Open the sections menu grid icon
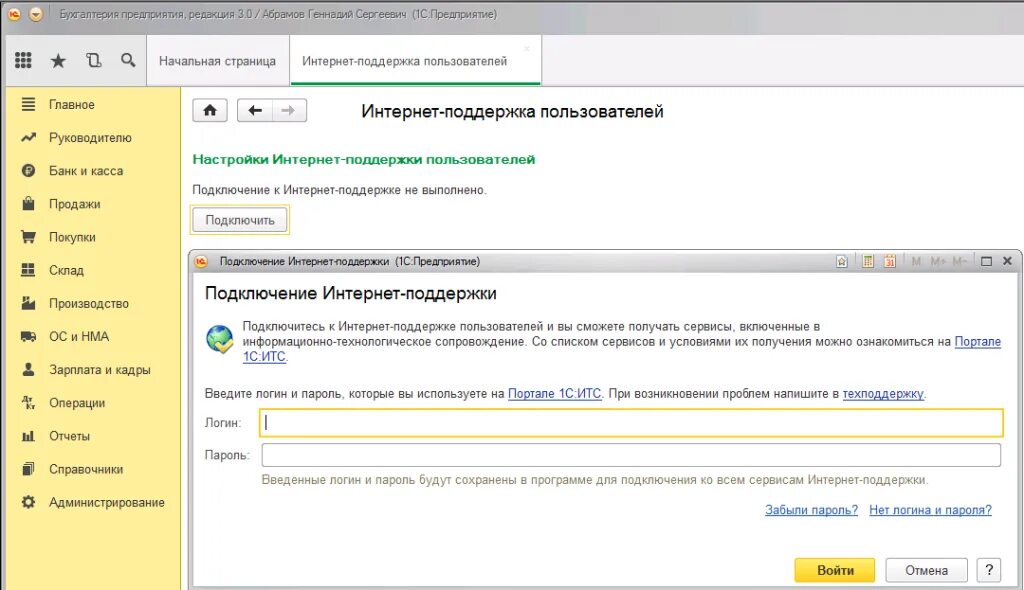1024x590 pixels. [x=24, y=60]
